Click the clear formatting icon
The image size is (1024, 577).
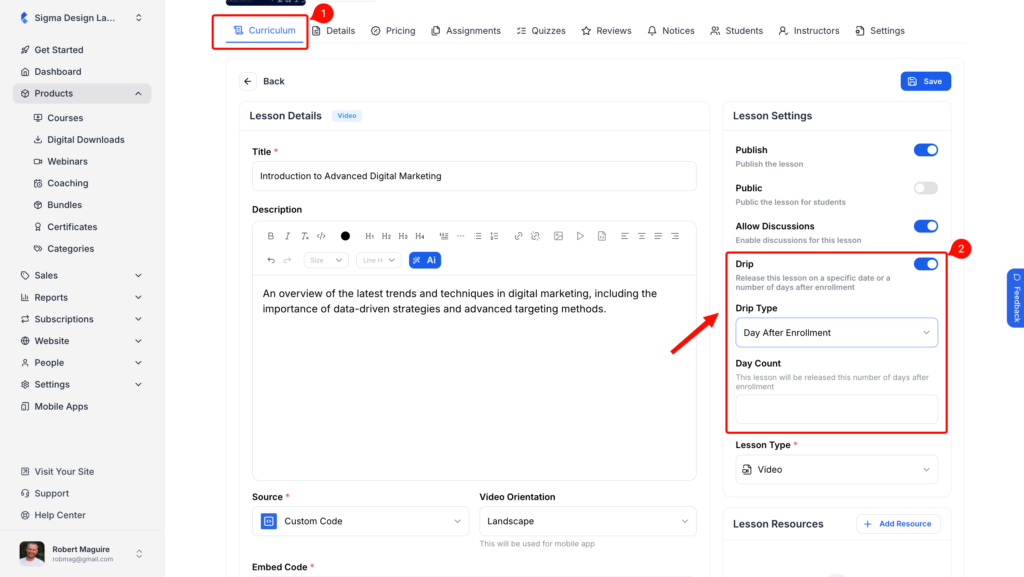pos(304,236)
